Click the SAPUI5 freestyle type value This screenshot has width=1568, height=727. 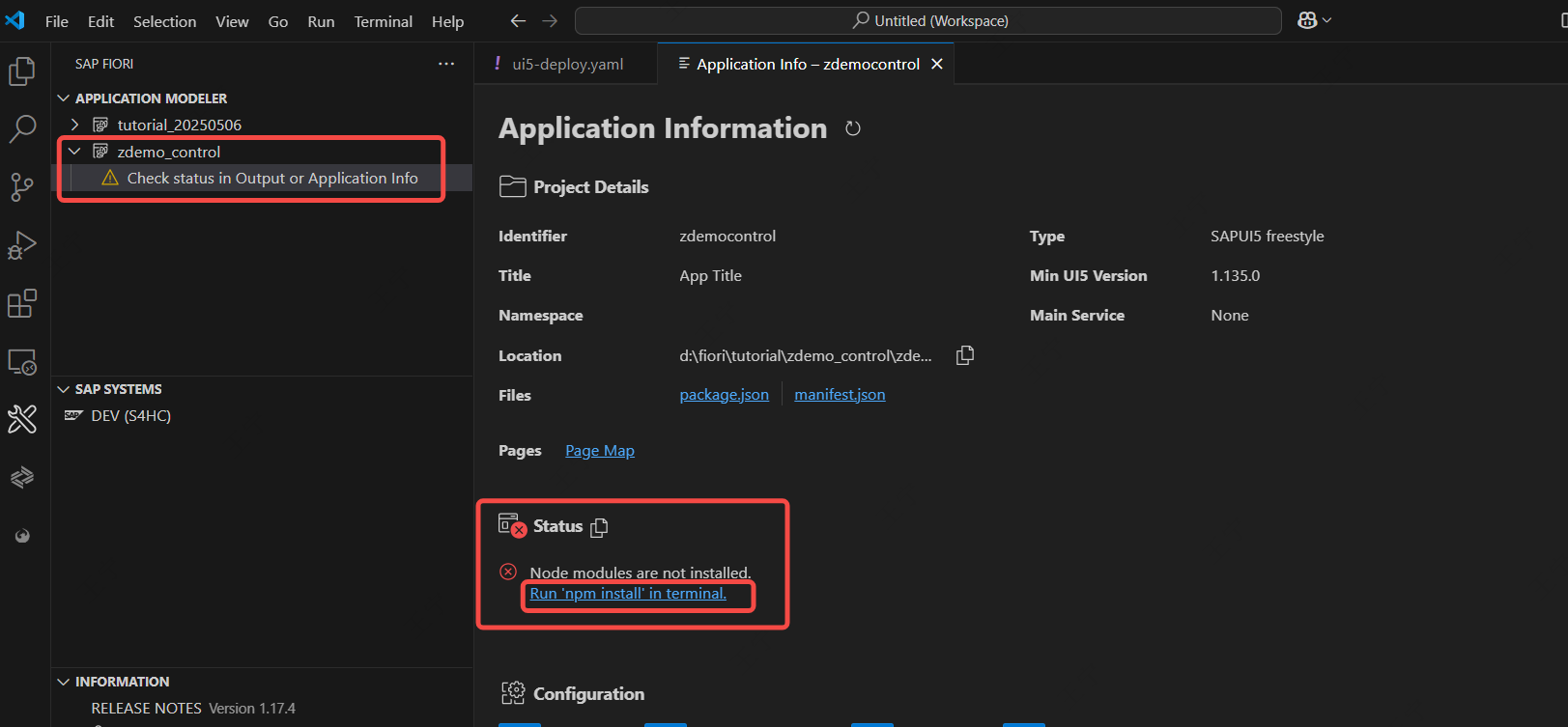(x=1268, y=236)
